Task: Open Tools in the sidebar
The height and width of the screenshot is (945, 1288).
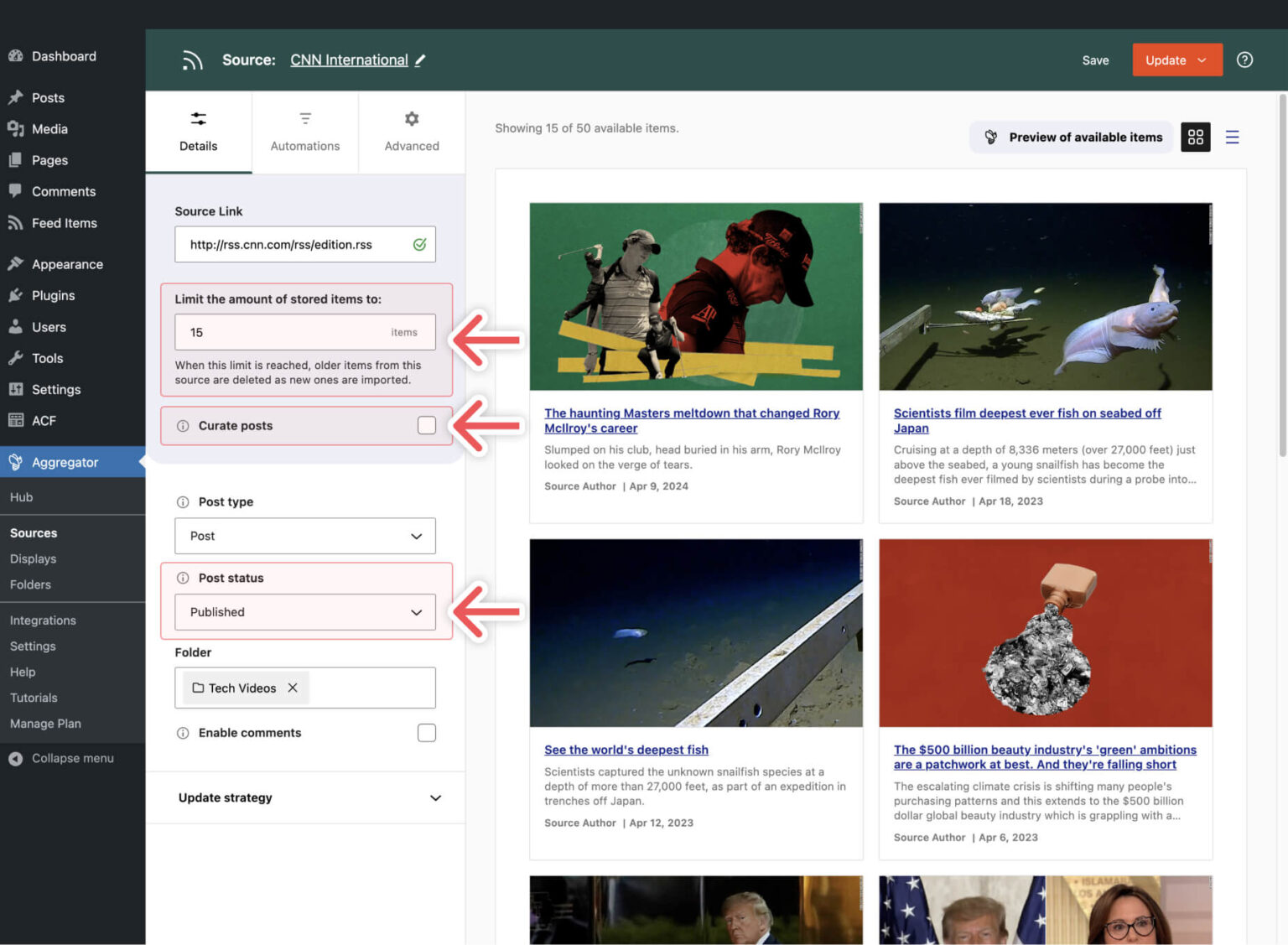Action: (47, 358)
